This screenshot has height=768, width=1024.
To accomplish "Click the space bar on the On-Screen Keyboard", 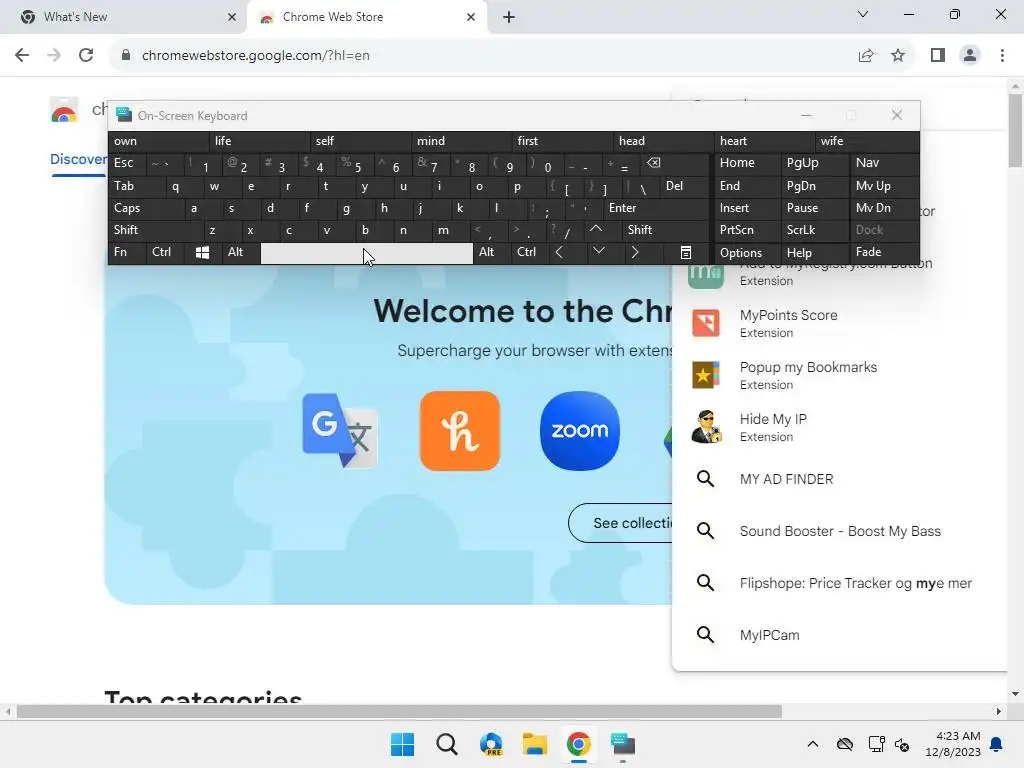I will tap(367, 253).
